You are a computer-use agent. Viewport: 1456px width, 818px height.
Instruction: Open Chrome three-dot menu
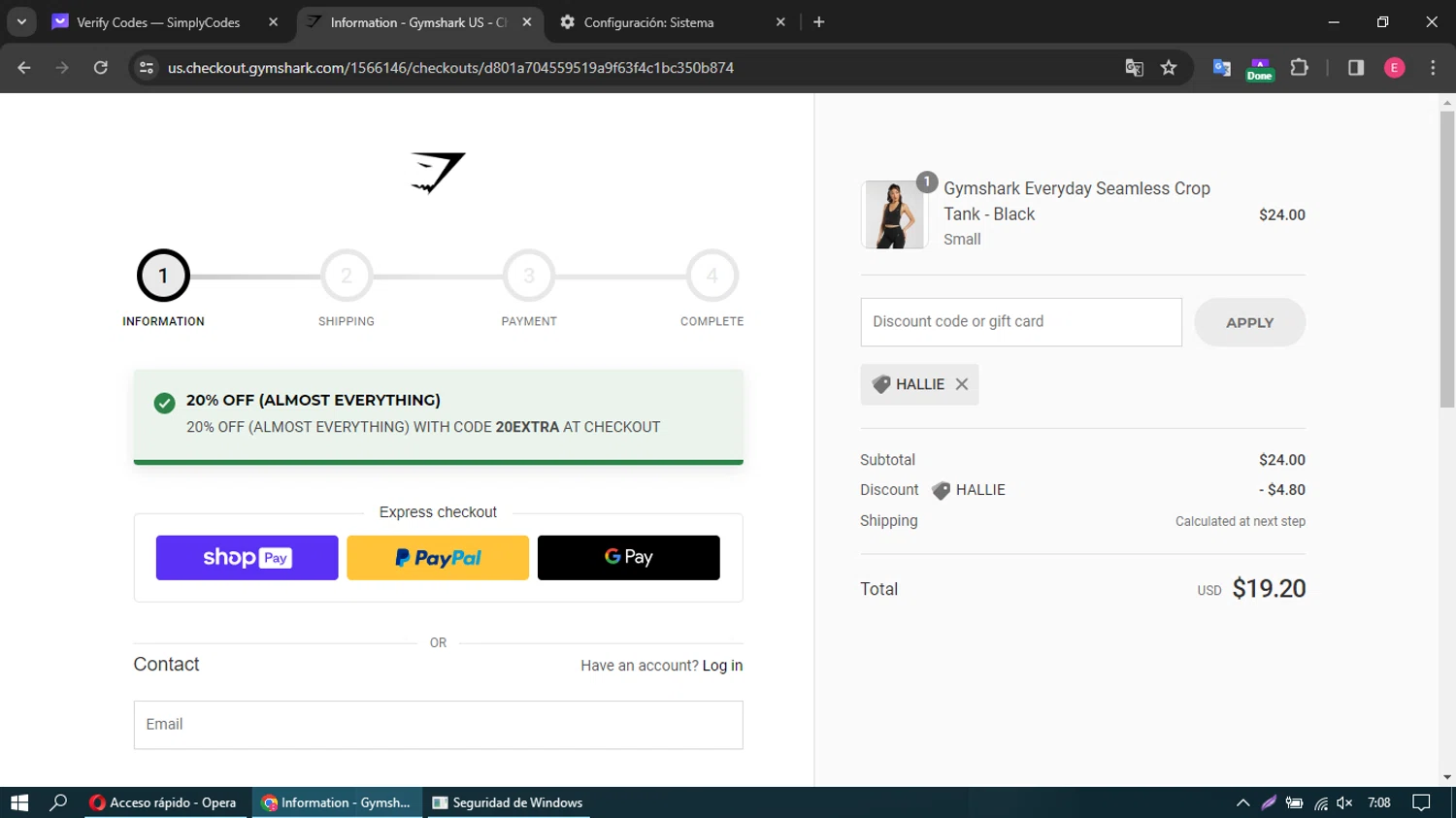[1433, 68]
